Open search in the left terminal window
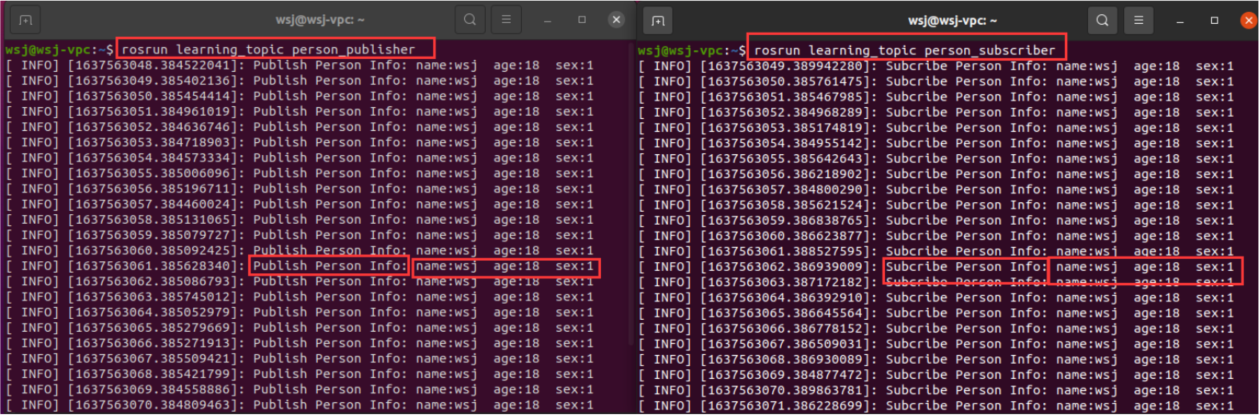This screenshot has width=1259, height=417. [x=470, y=19]
